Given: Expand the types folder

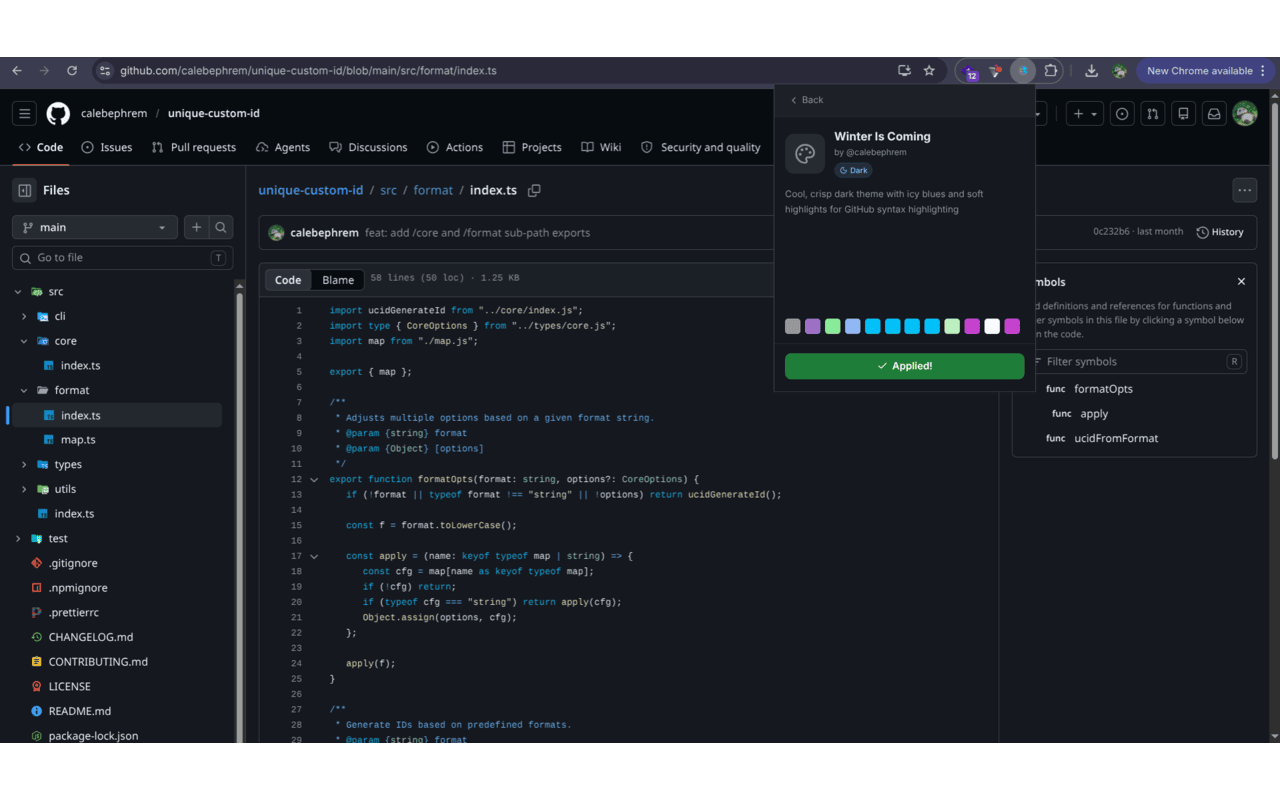Looking at the screenshot, I should tap(24, 465).
